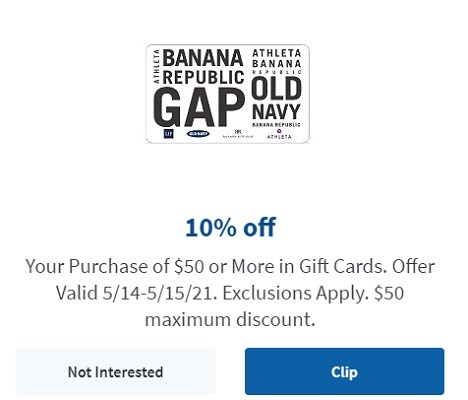Click the large BANANA text on card
468x400 pixels.
click(203, 58)
